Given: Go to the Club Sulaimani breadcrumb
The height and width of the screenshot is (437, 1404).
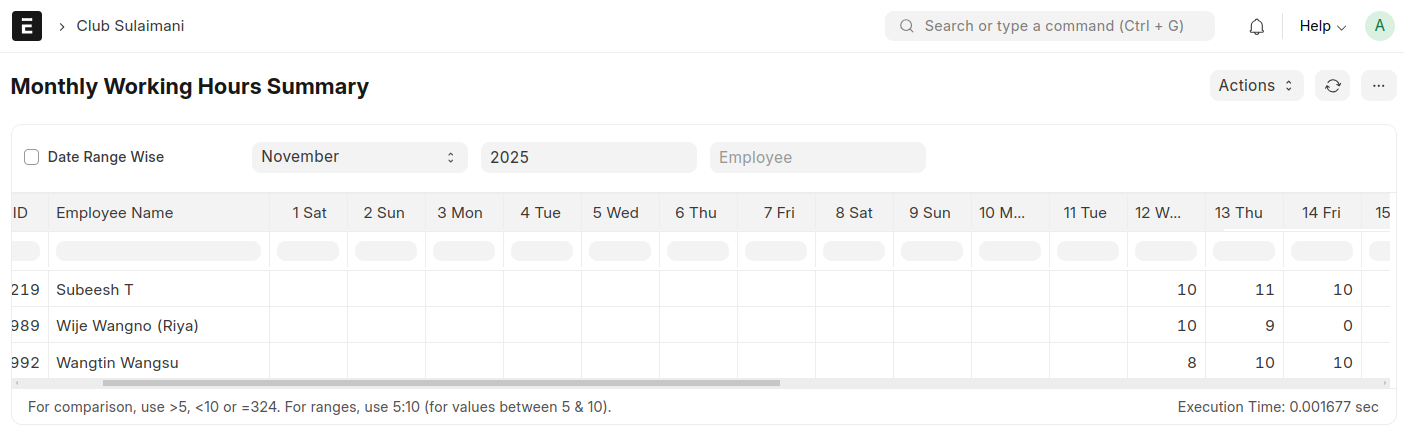Looking at the screenshot, I should [x=130, y=26].
